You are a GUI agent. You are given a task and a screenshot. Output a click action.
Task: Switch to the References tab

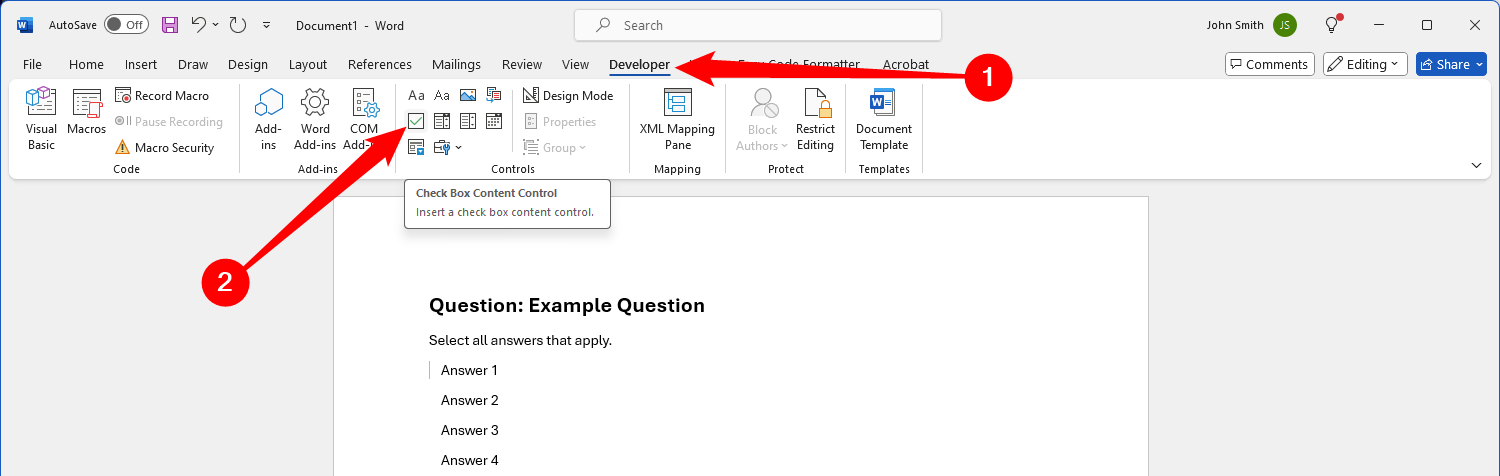tap(380, 64)
